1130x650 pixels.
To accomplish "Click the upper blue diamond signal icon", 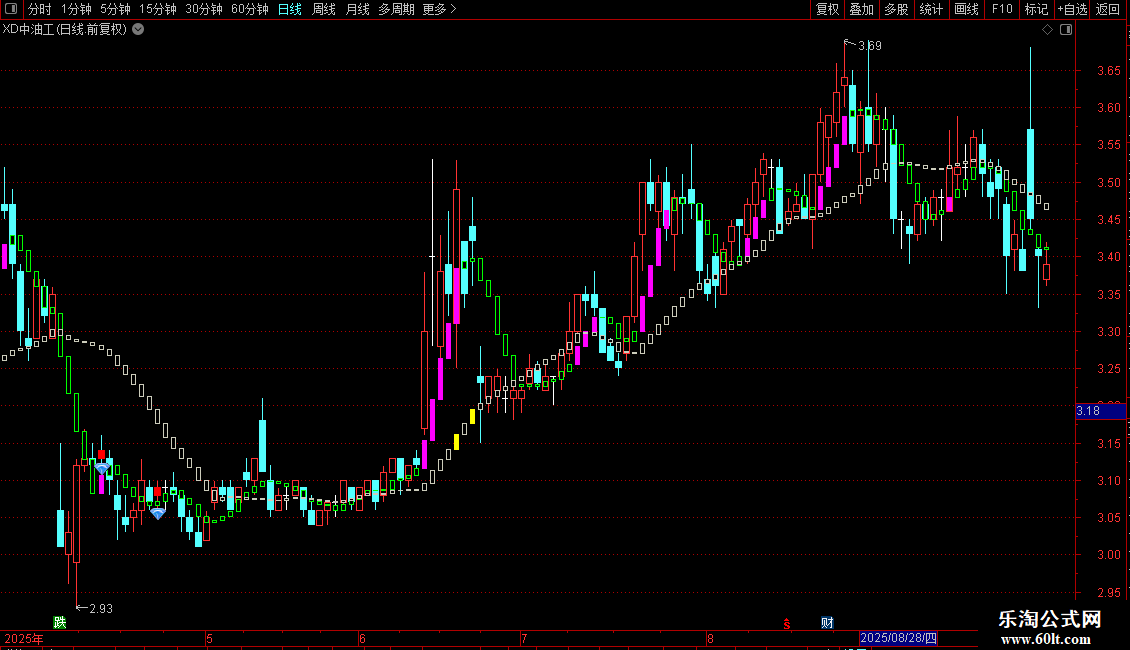I will point(102,468).
